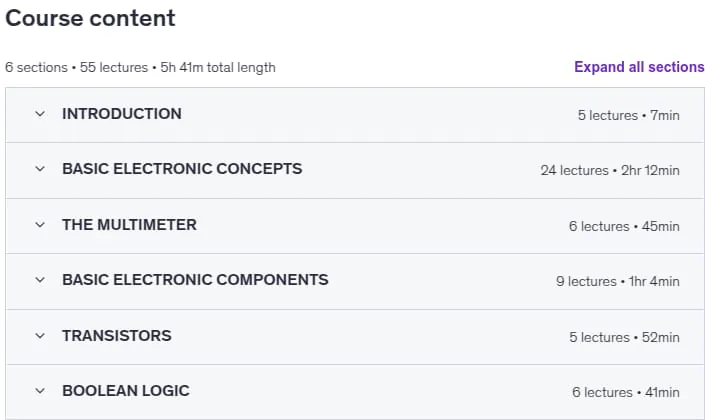This screenshot has width=705, height=420.
Task: Click the '5 lectures • 7min' label
Action: point(629,115)
